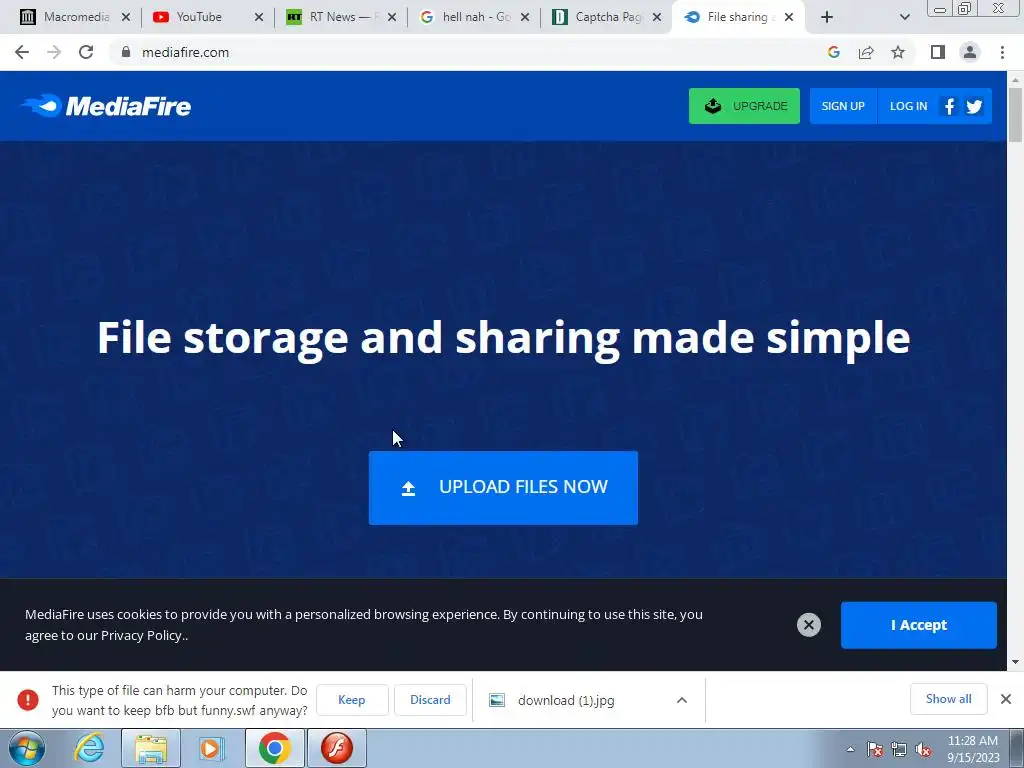Screen dimensions: 1024x768
Task: Open Chrome three-dot menu
Action: click(1002, 52)
